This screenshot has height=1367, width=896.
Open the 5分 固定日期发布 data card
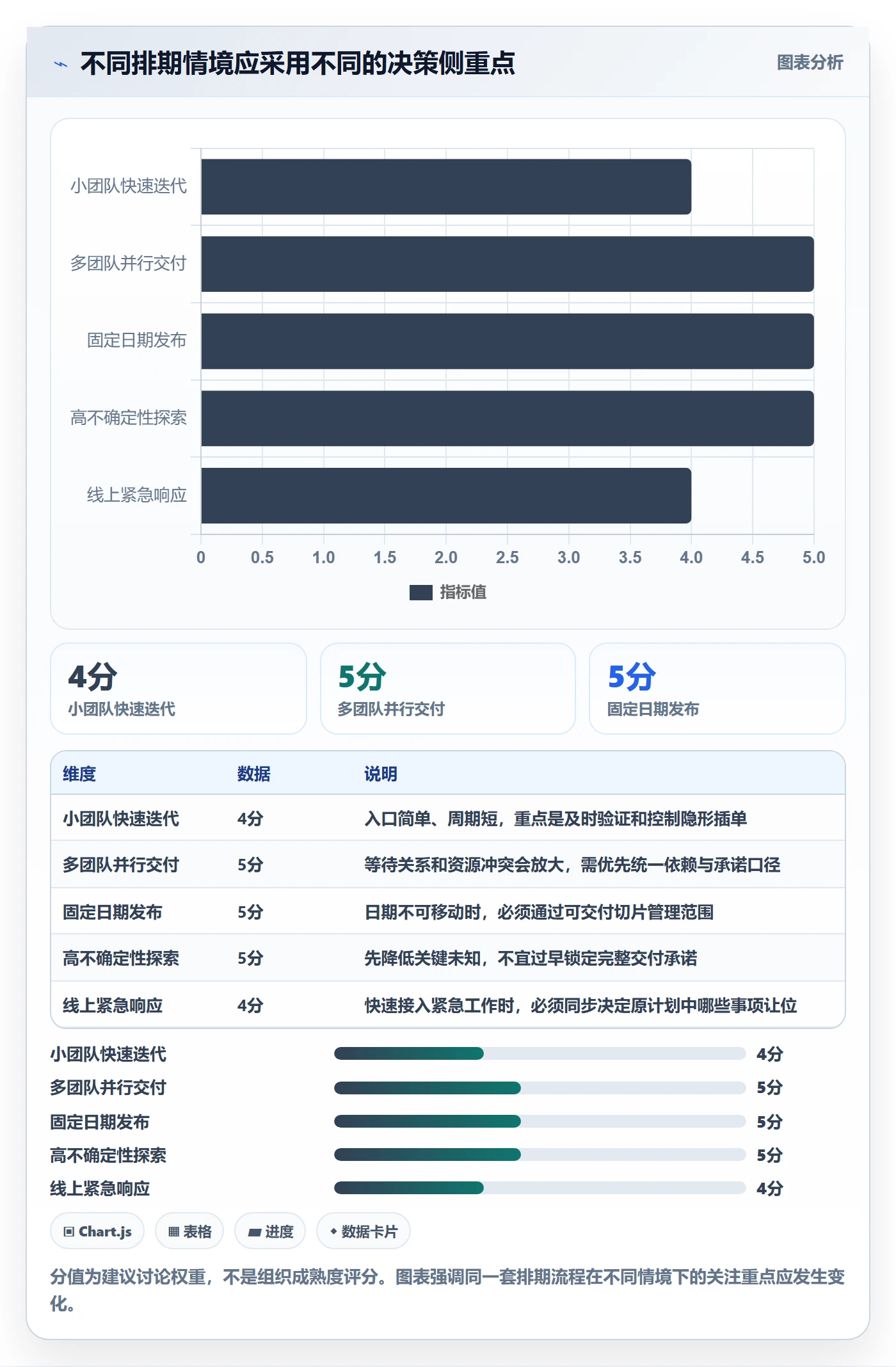(717, 689)
